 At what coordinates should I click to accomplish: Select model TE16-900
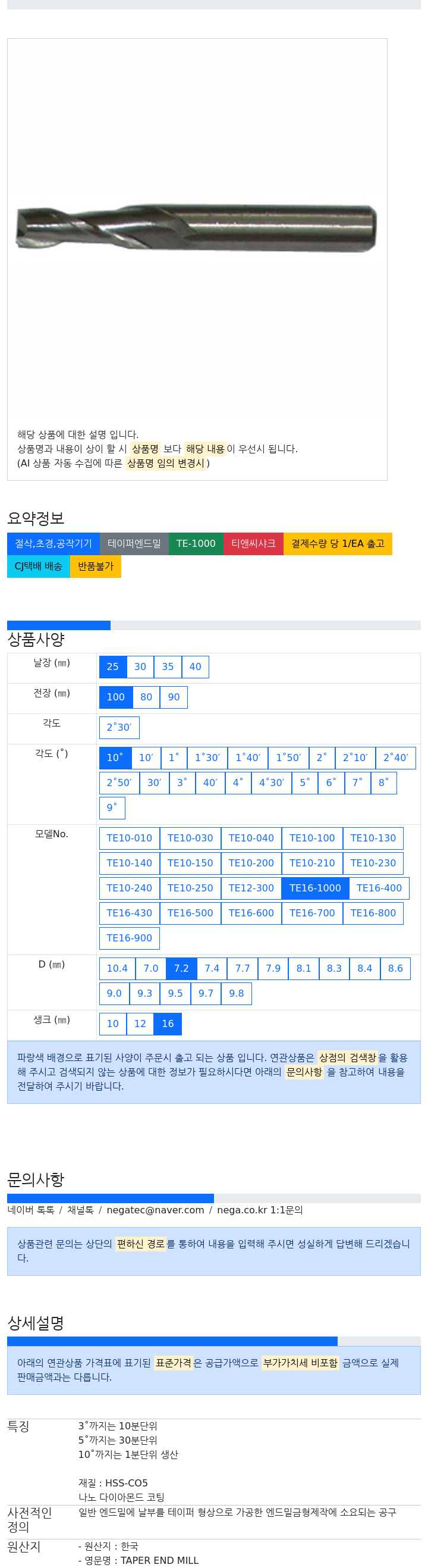coord(130,938)
